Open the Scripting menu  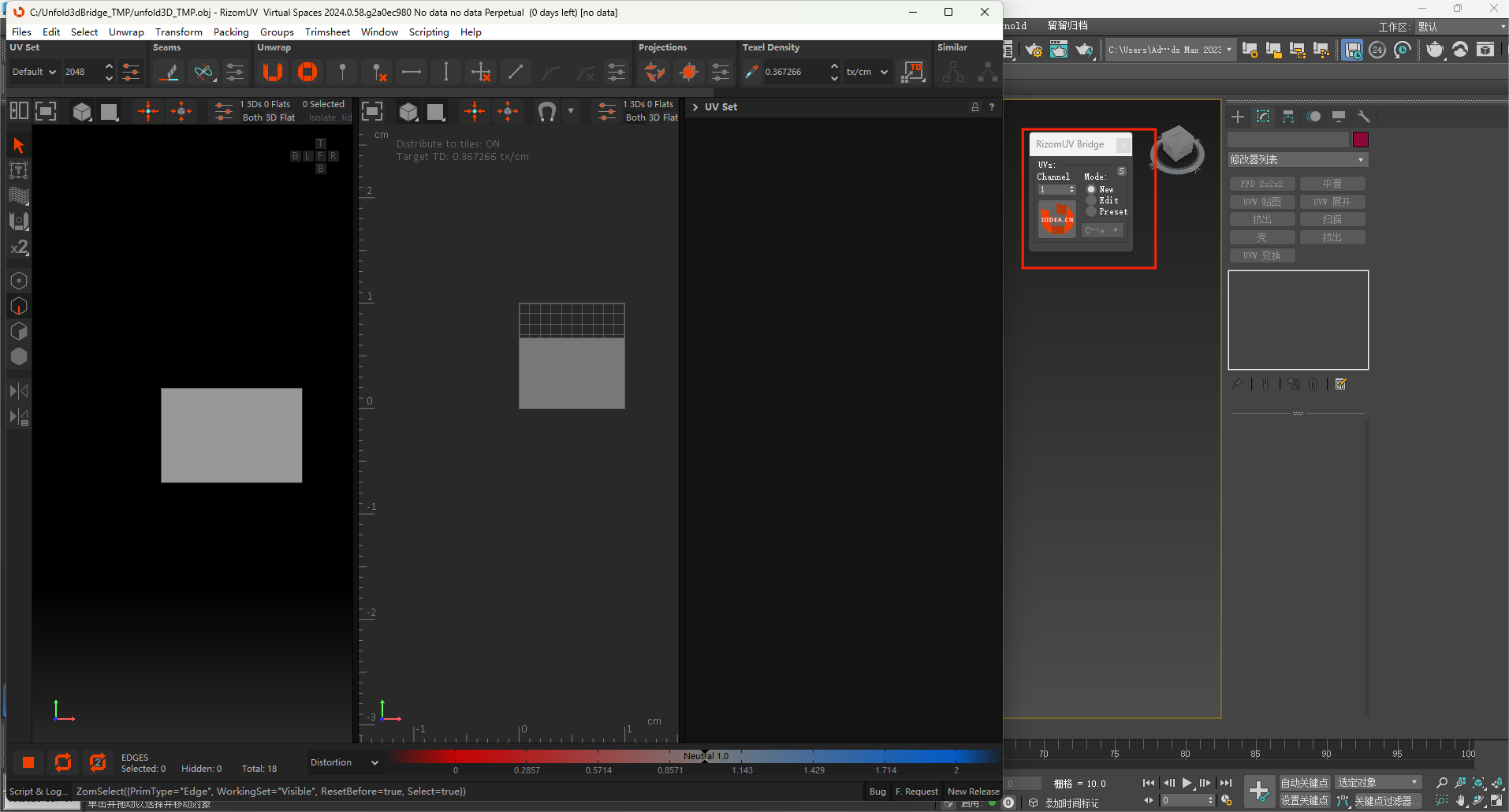click(x=429, y=32)
